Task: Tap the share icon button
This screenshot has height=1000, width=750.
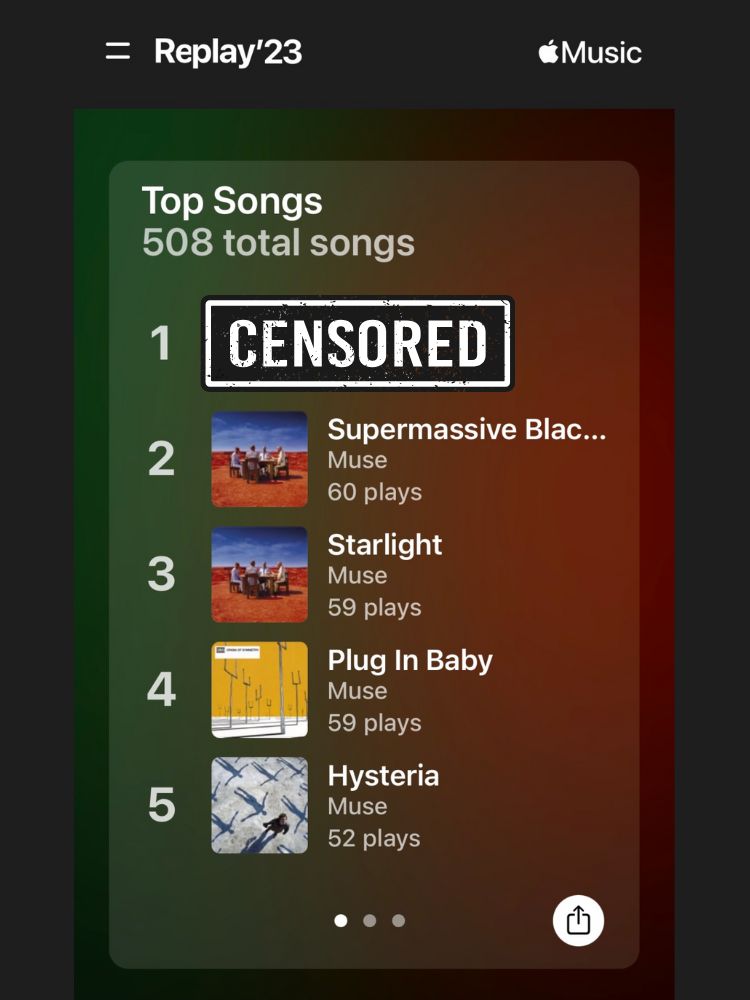Action: point(578,920)
